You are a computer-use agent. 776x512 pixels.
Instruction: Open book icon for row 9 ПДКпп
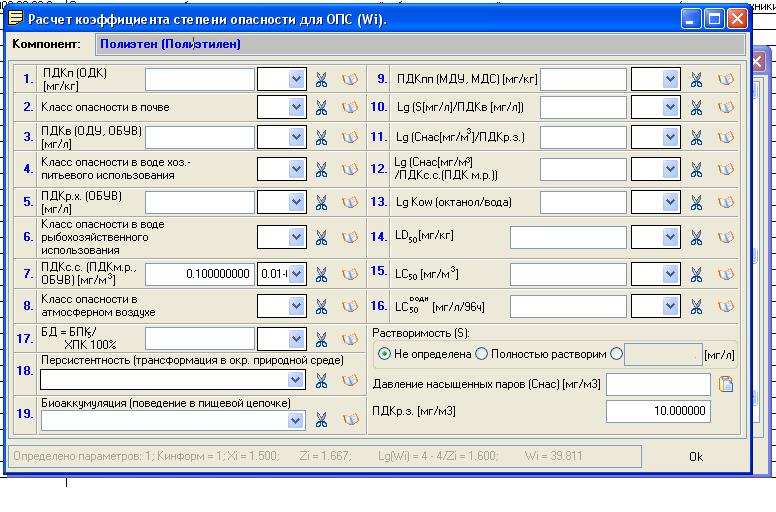tap(725, 80)
